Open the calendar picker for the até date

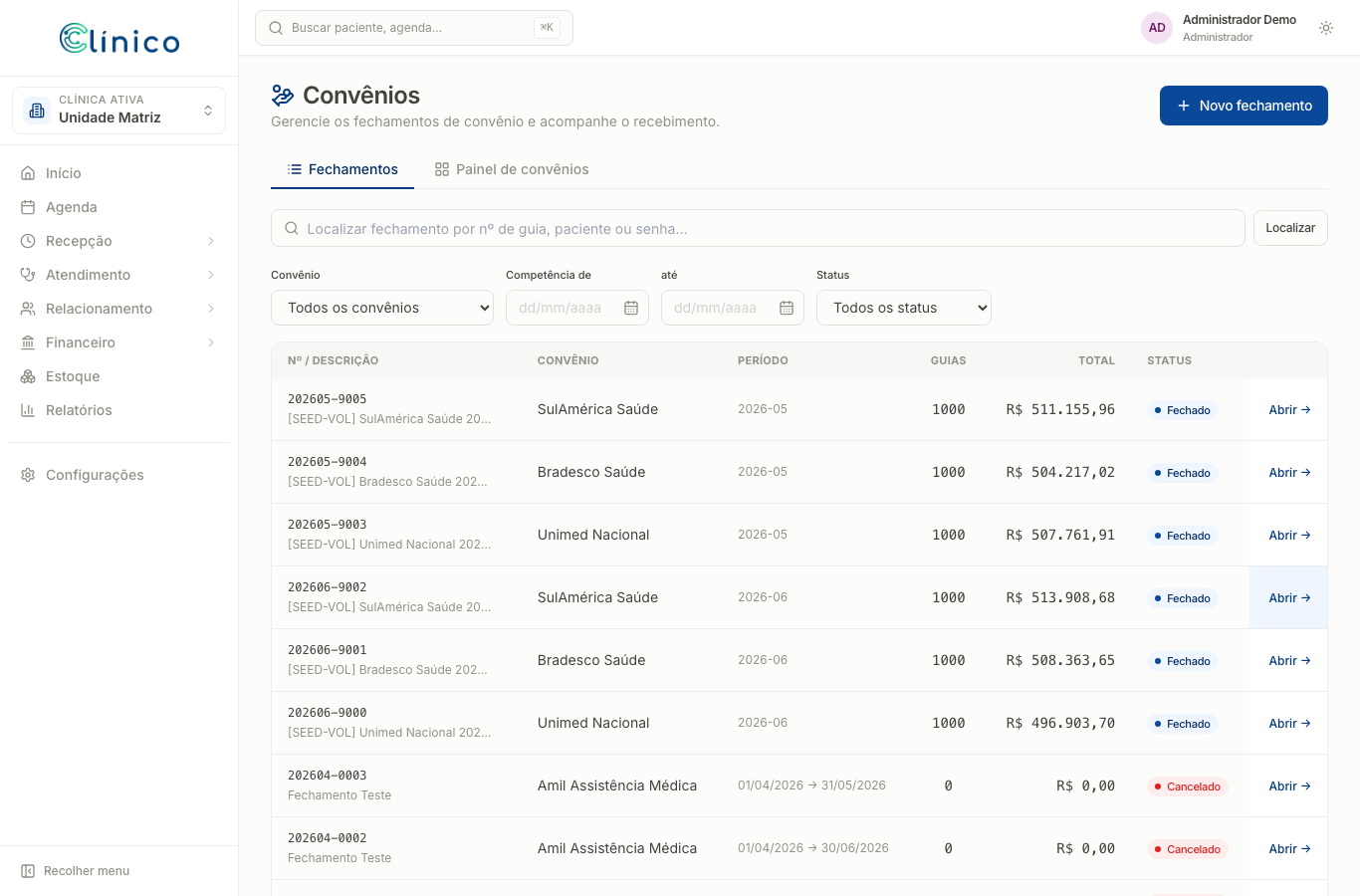coord(787,308)
